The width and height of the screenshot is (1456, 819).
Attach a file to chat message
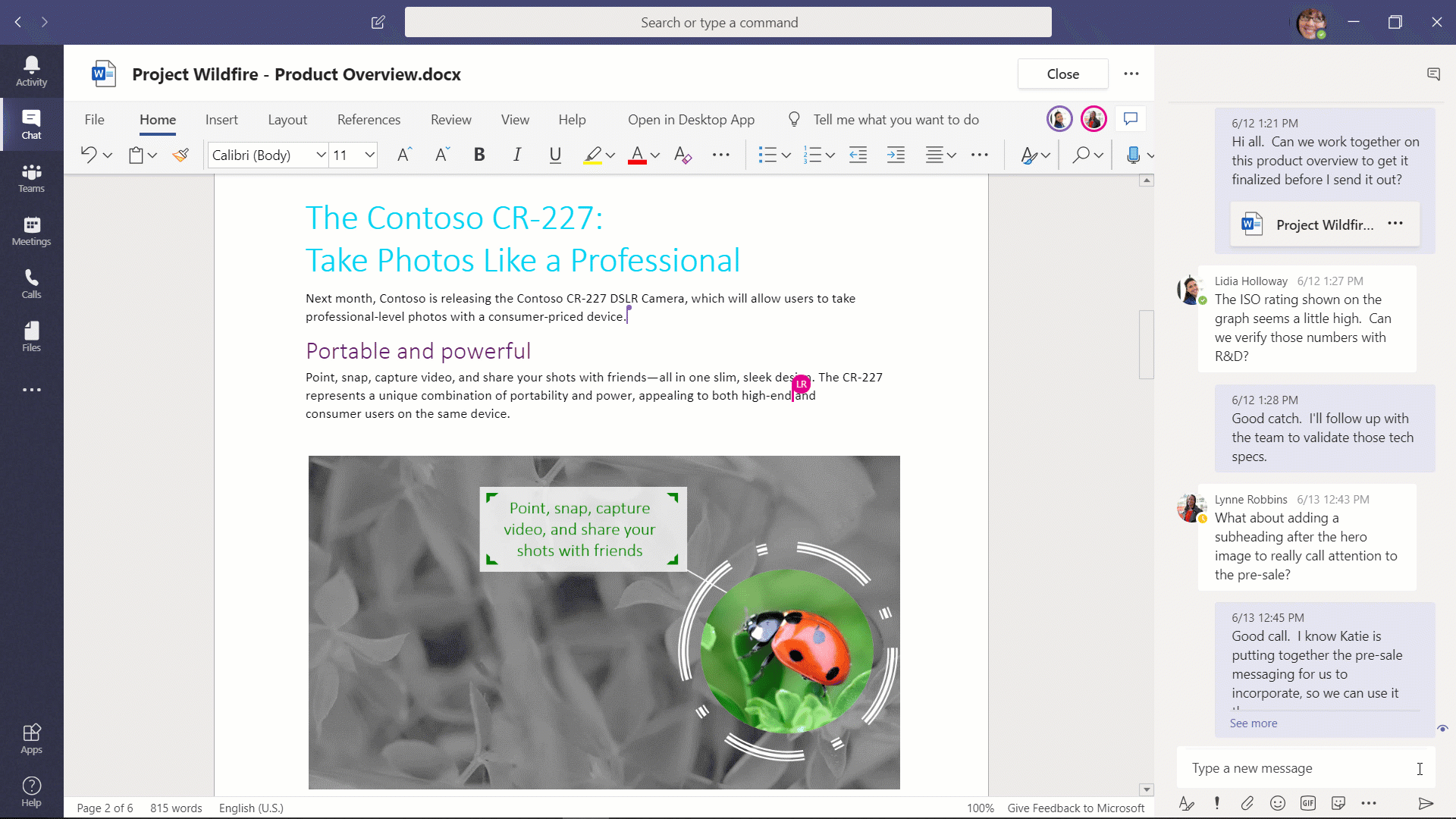1247,803
